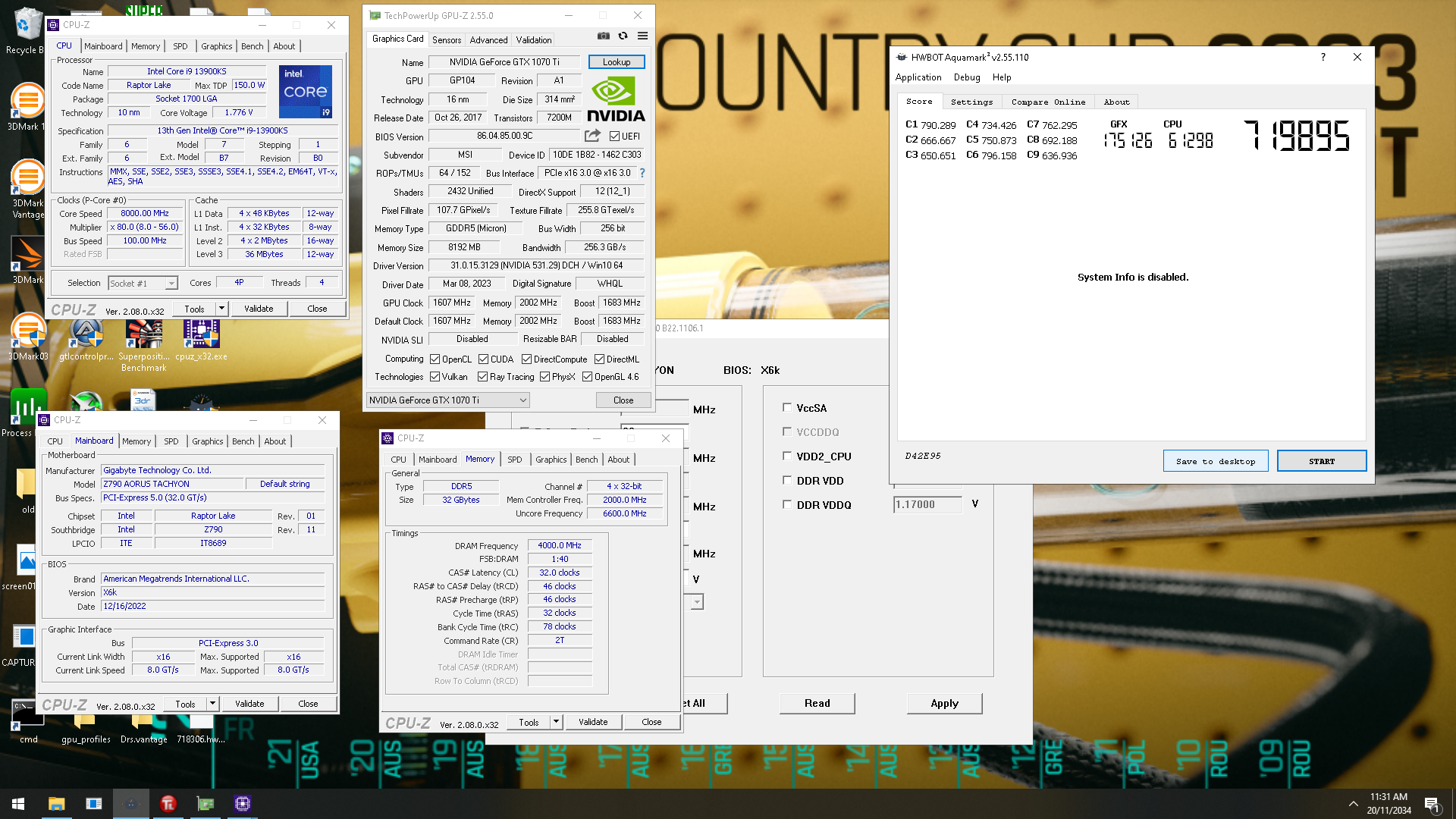Click the NVIDIA logo in GPU-Z
The height and width of the screenshot is (819, 1456).
pos(616,99)
